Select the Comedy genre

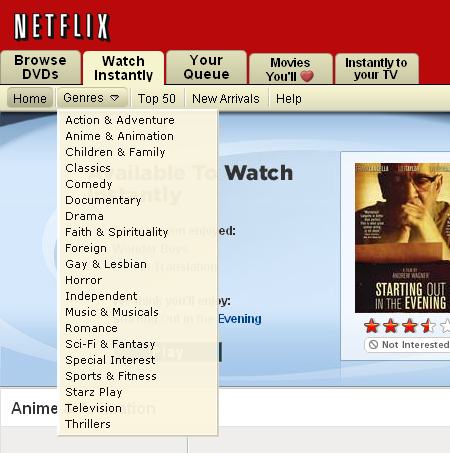[89, 184]
